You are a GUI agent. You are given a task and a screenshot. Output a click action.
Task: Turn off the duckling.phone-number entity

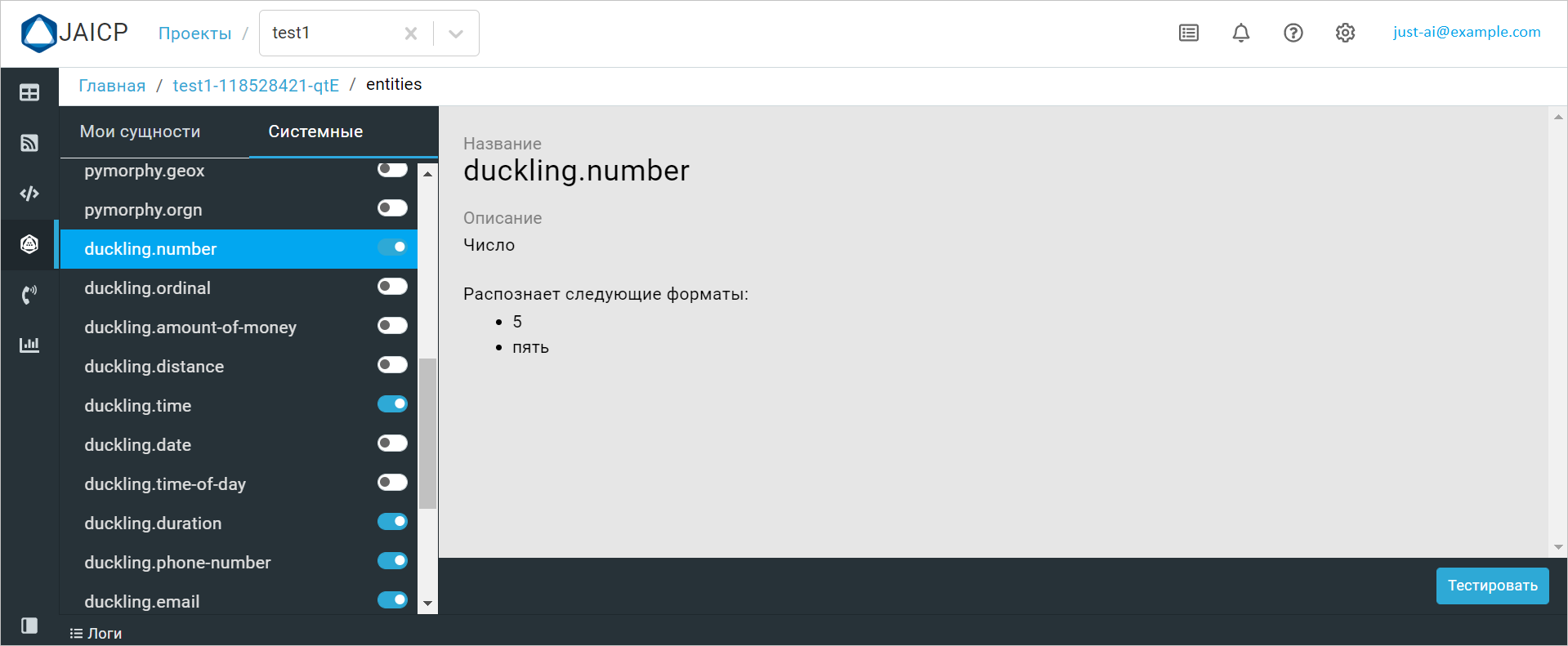(x=394, y=560)
